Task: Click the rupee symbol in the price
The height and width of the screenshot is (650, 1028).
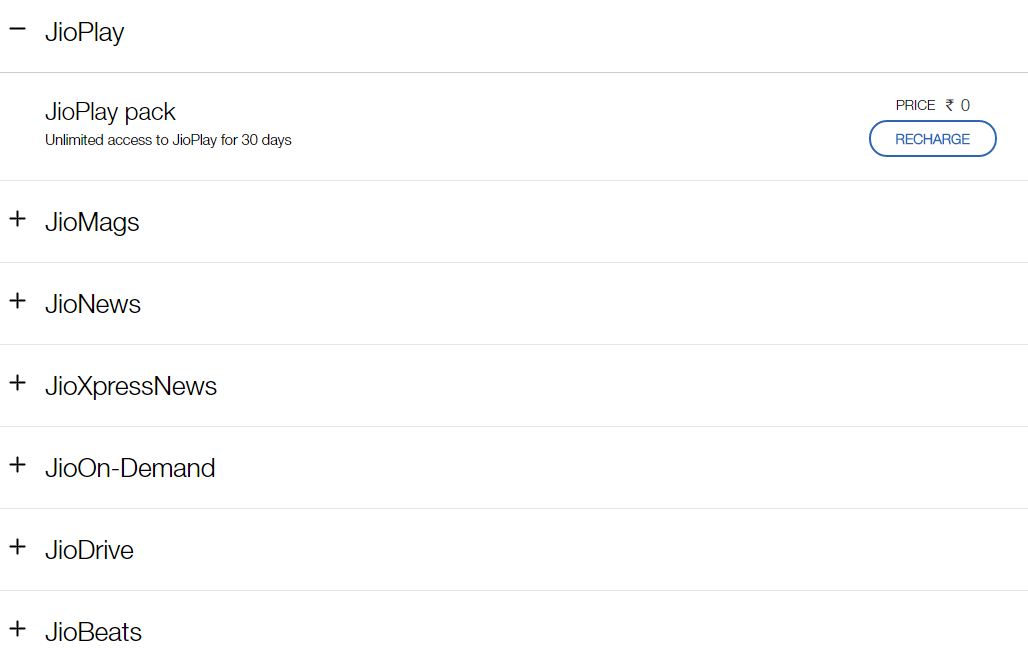Action: pyautogui.click(x=950, y=105)
